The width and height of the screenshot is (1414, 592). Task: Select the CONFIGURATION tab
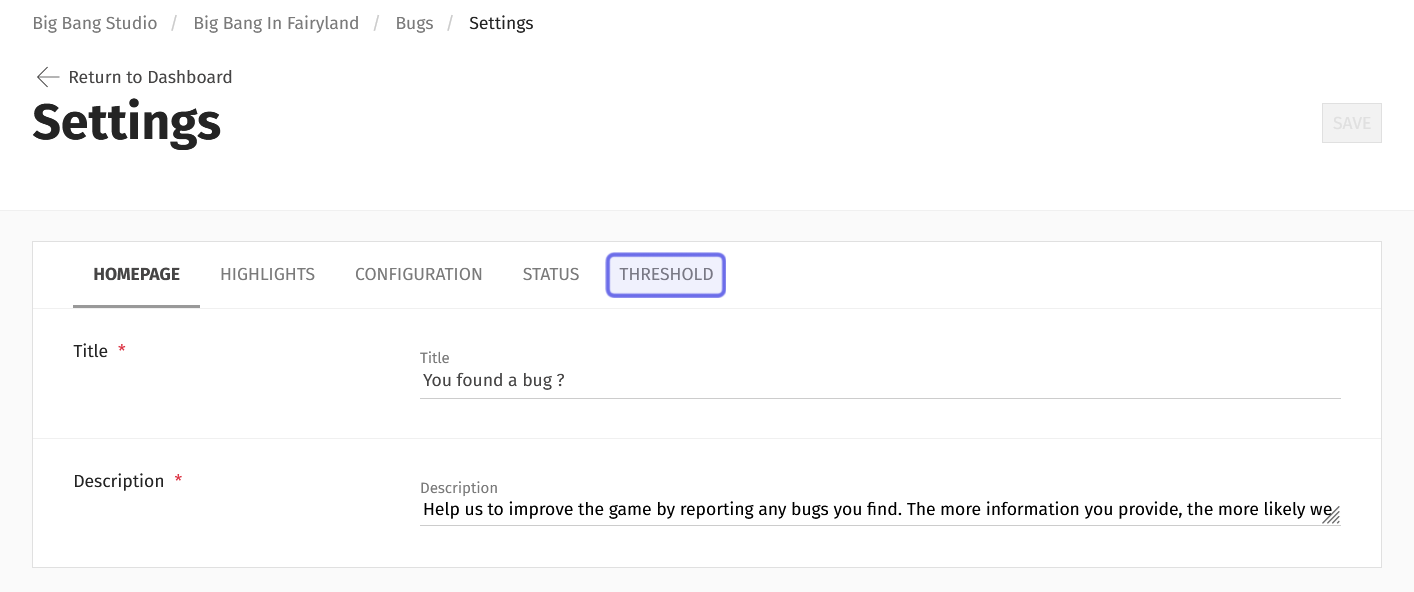click(x=419, y=274)
